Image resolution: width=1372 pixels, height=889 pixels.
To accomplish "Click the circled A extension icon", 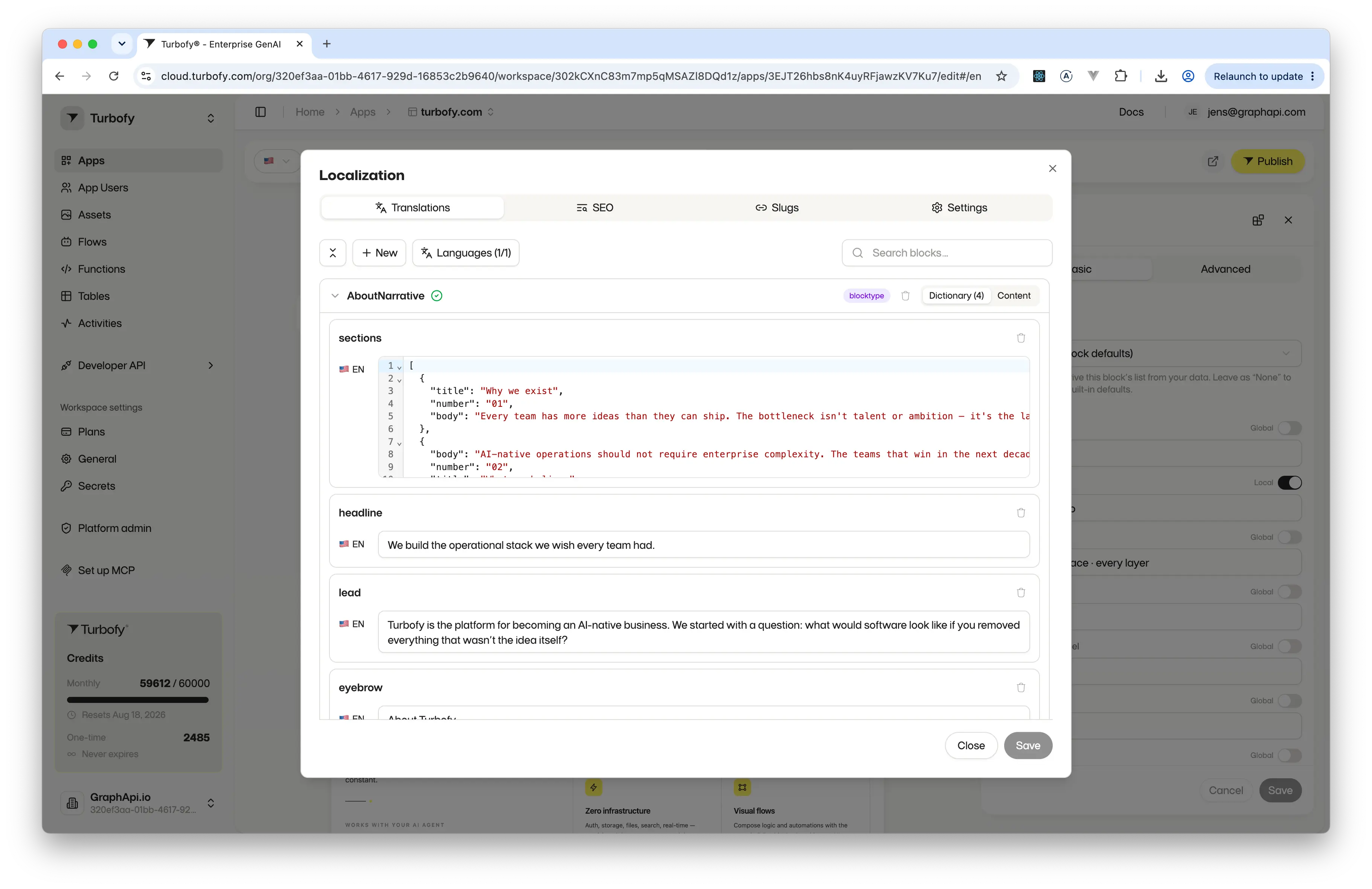I will (x=1066, y=76).
